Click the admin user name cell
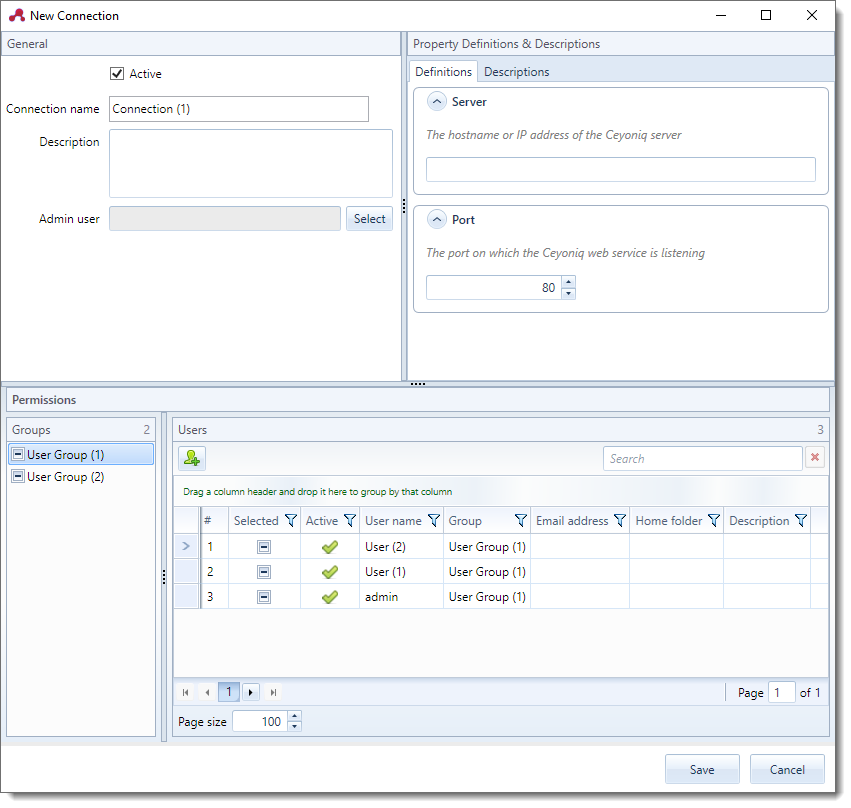 click(401, 597)
